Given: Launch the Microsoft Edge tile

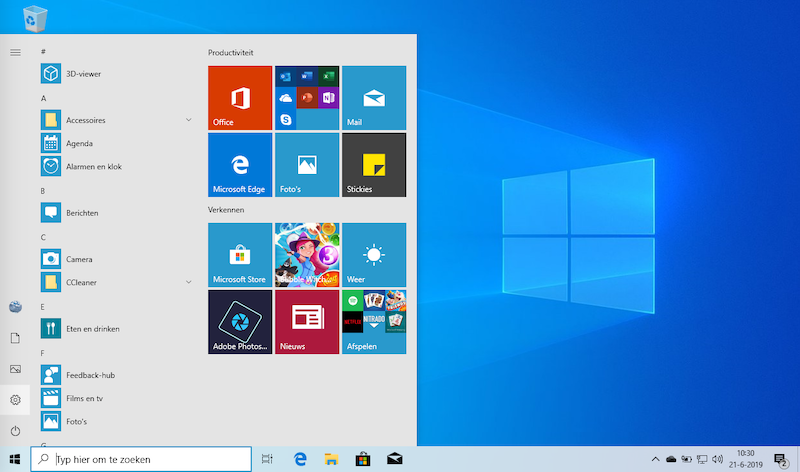Looking at the screenshot, I should tap(239, 165).
